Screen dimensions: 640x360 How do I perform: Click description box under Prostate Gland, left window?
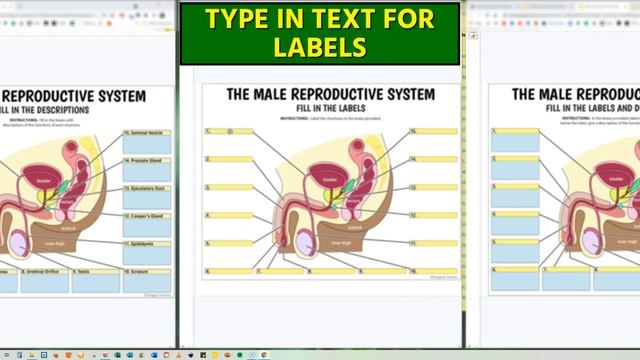[x=147, y=172]
